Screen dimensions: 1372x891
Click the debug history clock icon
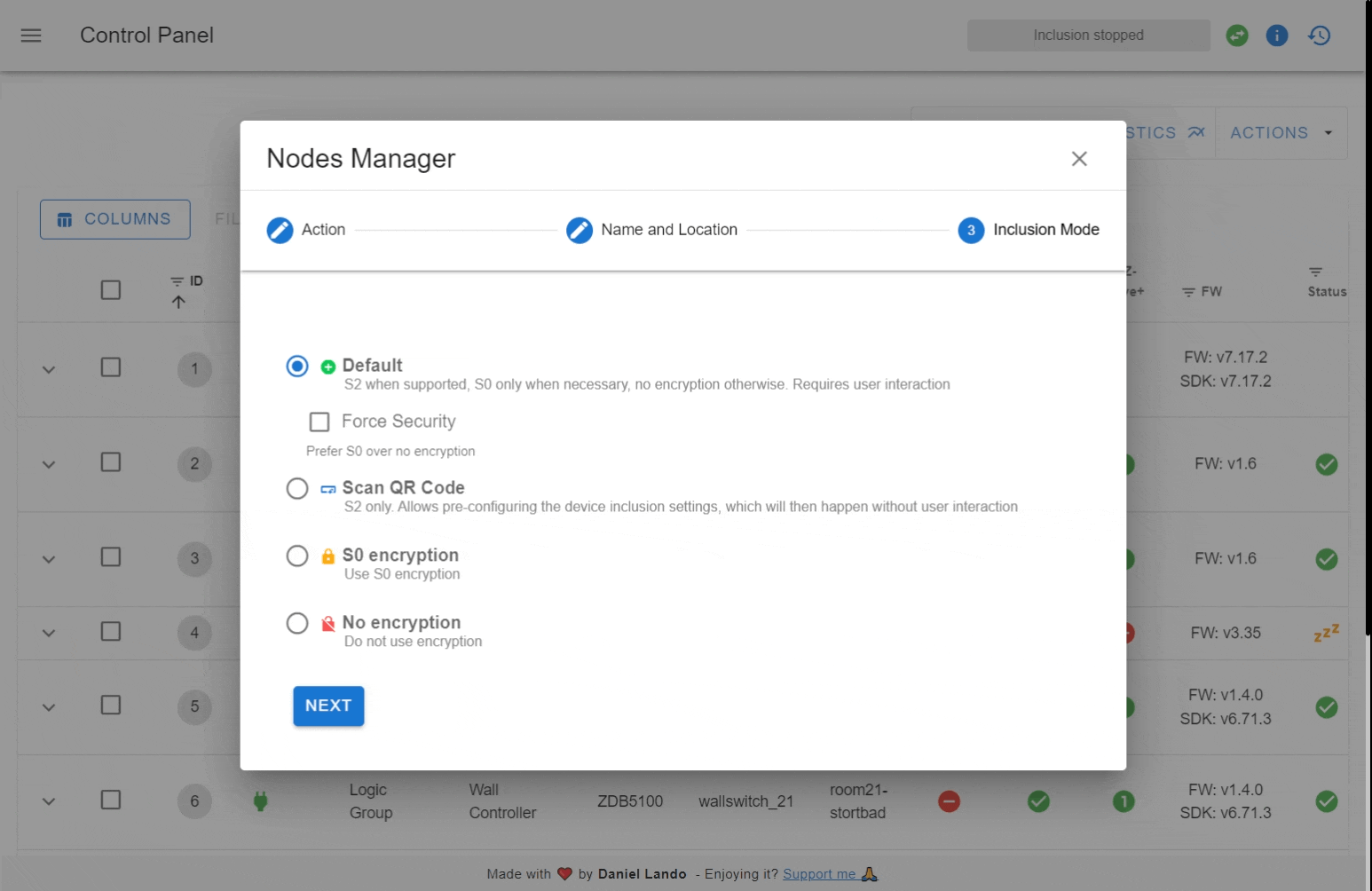pos(1319,35)
